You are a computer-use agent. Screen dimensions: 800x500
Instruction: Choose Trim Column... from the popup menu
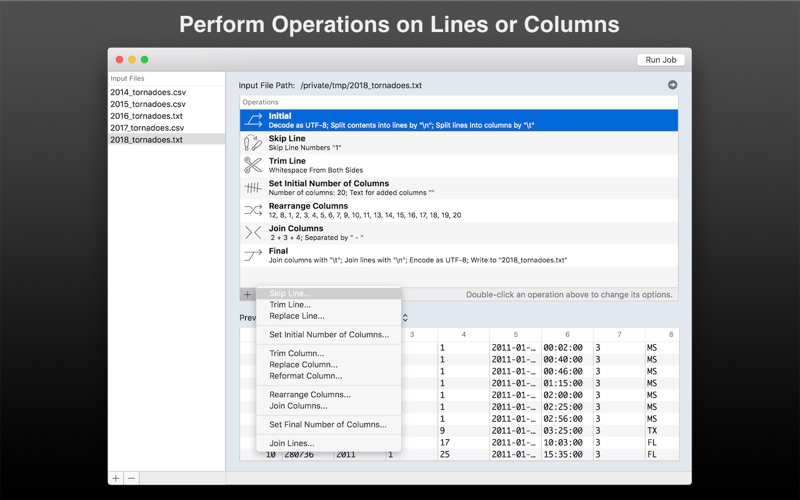[329, 353]
